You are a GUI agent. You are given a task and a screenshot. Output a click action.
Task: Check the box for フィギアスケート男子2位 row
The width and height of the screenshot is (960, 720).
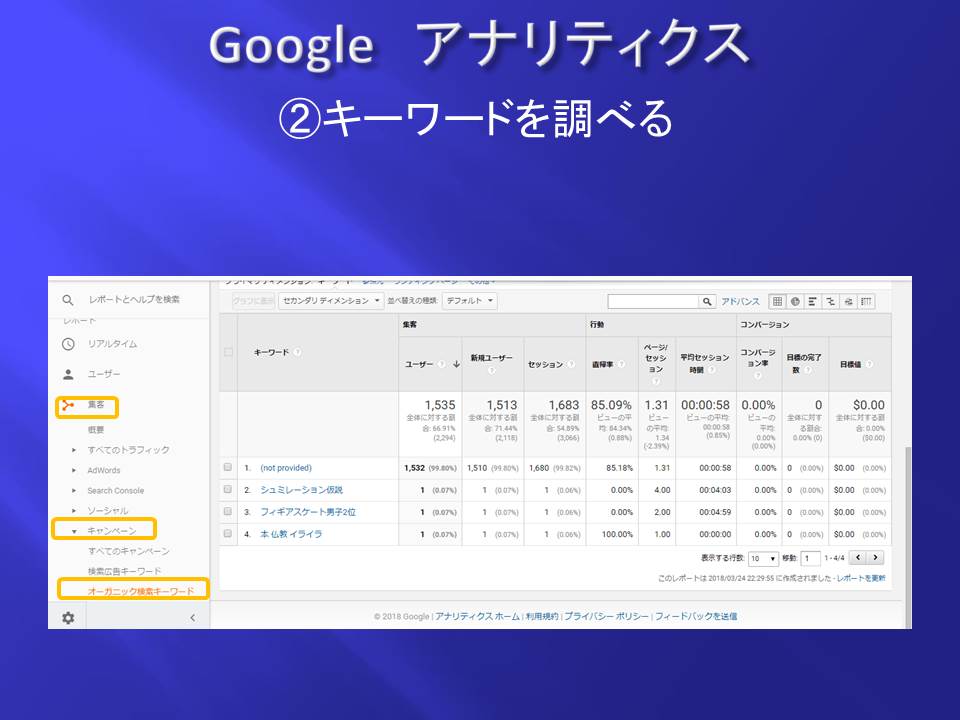tap(228, 511)
